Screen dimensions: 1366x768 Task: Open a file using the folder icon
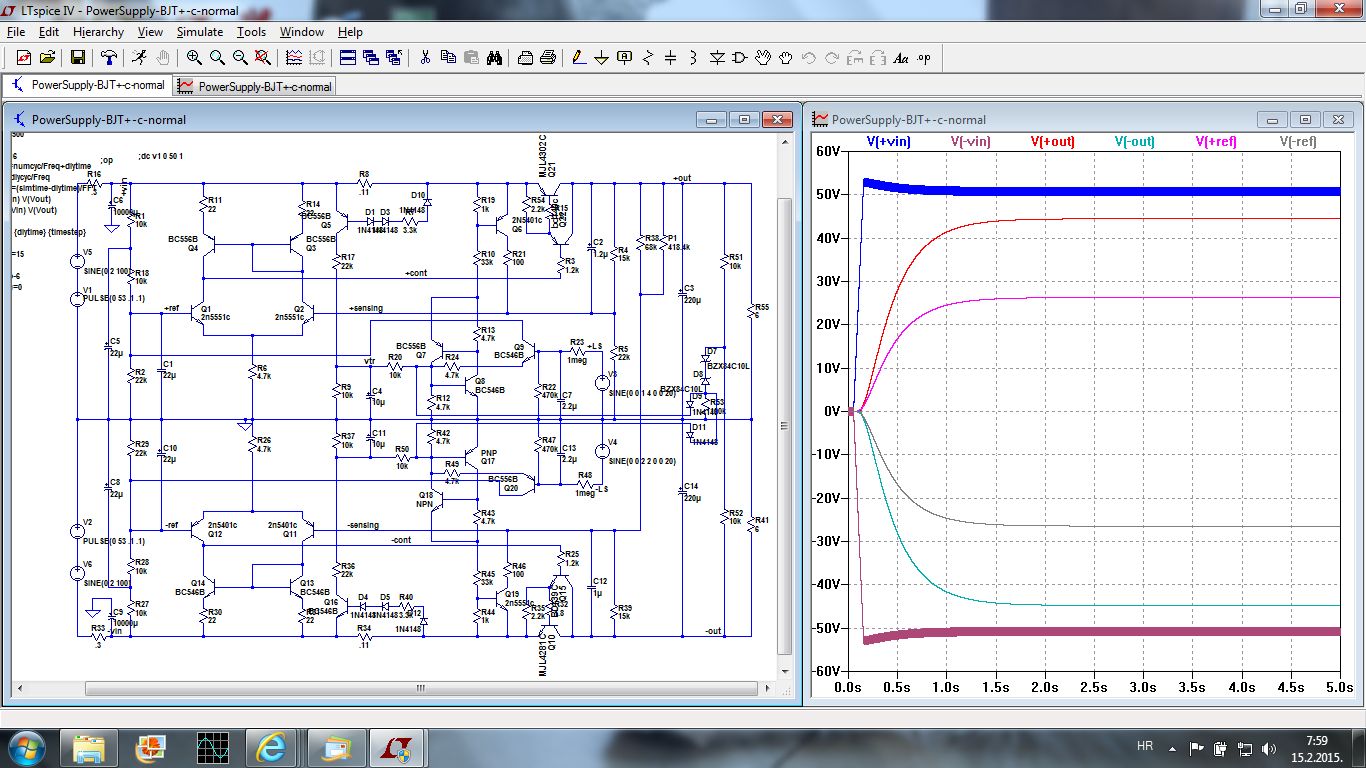pyautogui.click(x=46, y=58)
